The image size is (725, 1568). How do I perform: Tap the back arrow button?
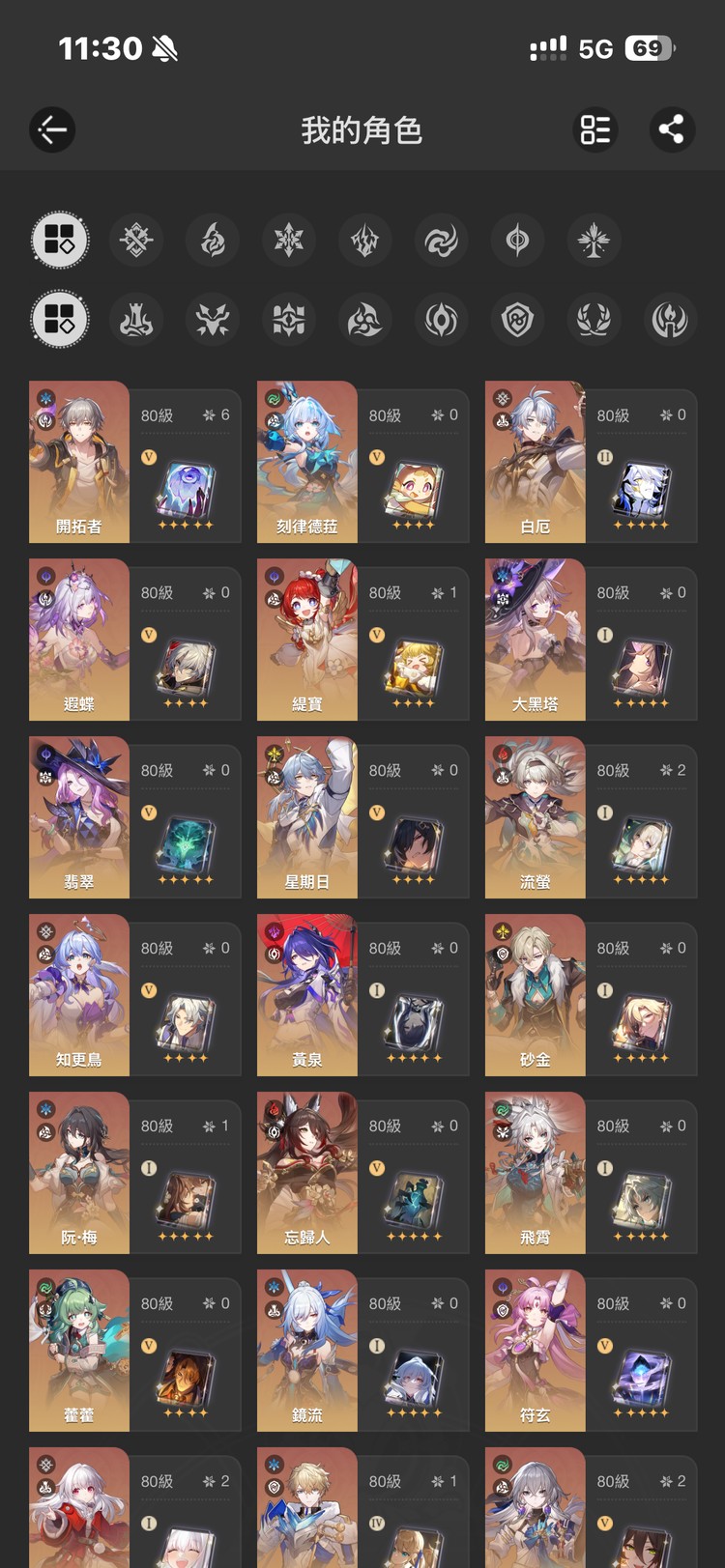click(x=52, y=129)
